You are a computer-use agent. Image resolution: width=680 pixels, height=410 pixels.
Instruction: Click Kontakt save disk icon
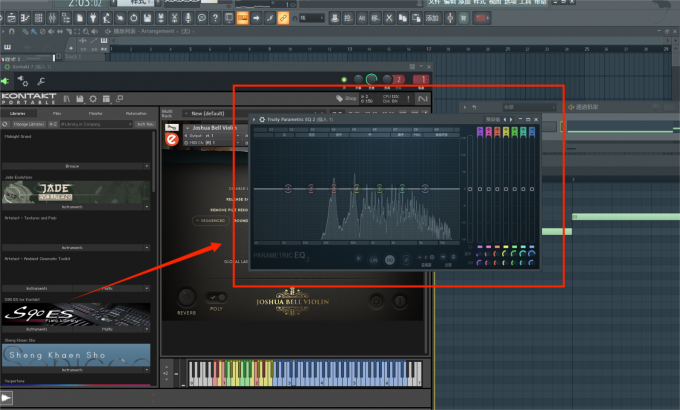tap(80, 99)
